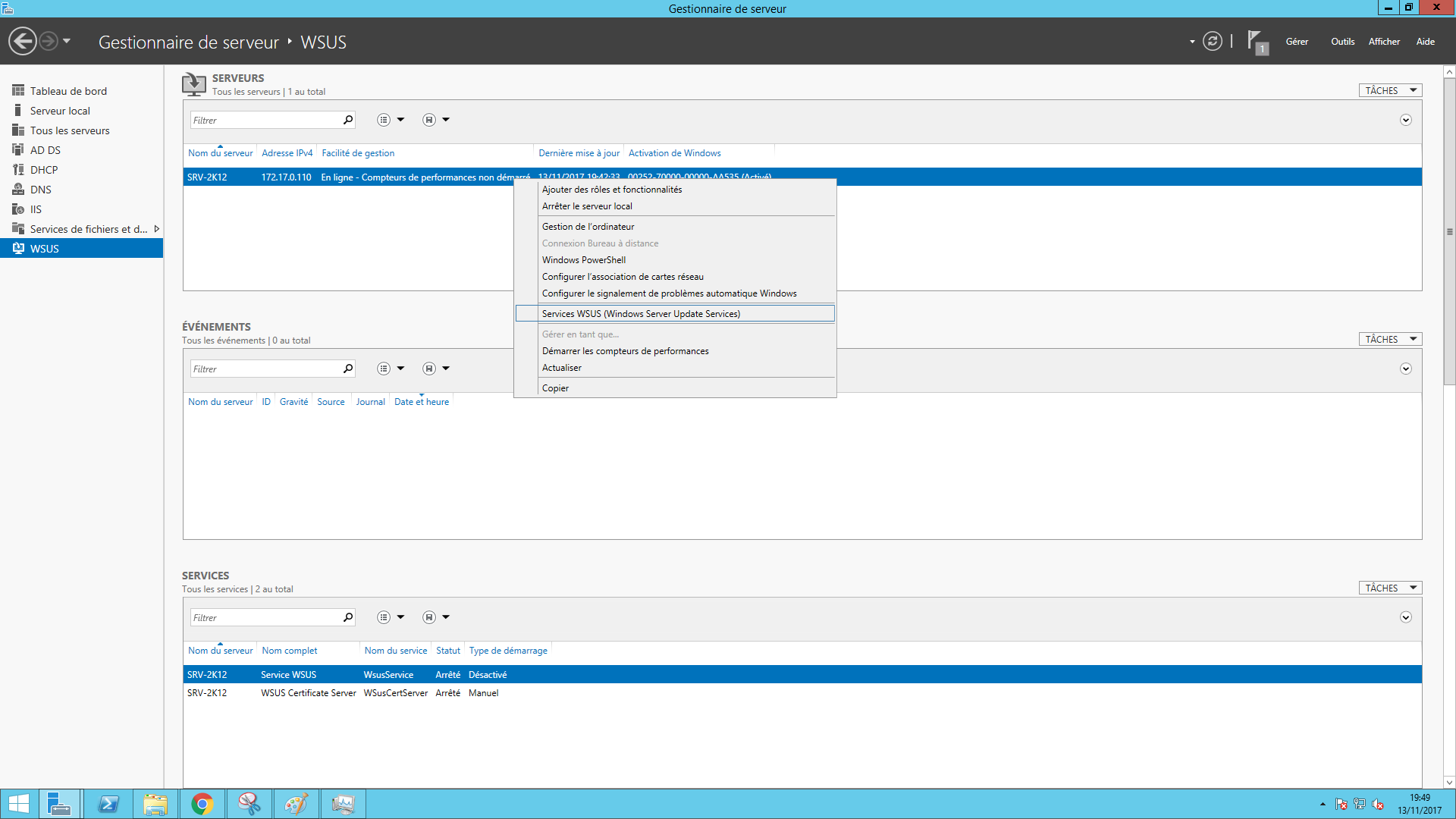Expand the Événements filter panel chevron
This screenshot has height=819, width=1456.
1405,369
